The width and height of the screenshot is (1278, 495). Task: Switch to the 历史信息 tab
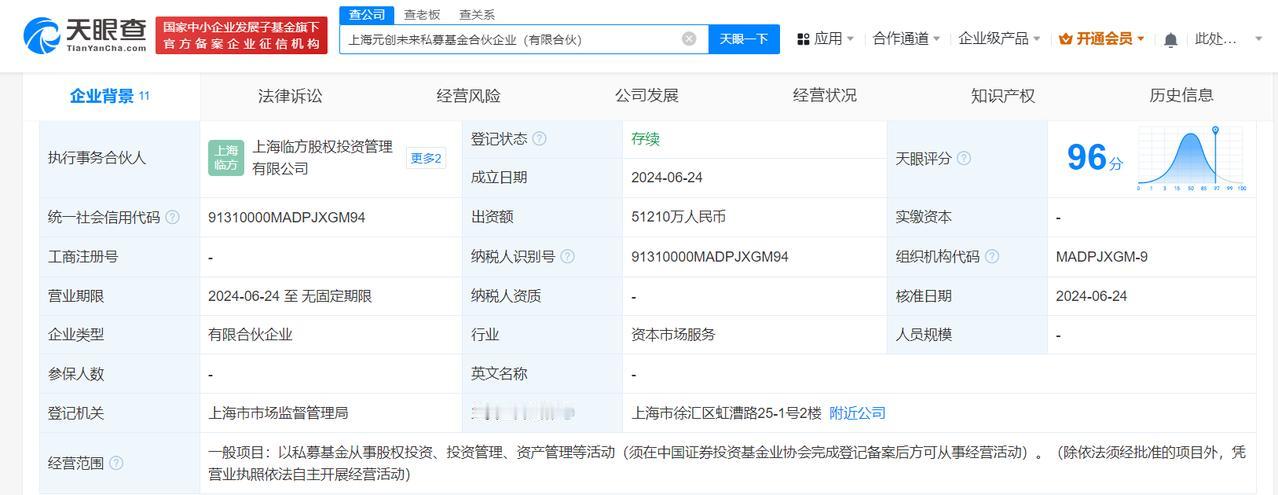(x=1181, y=96)
